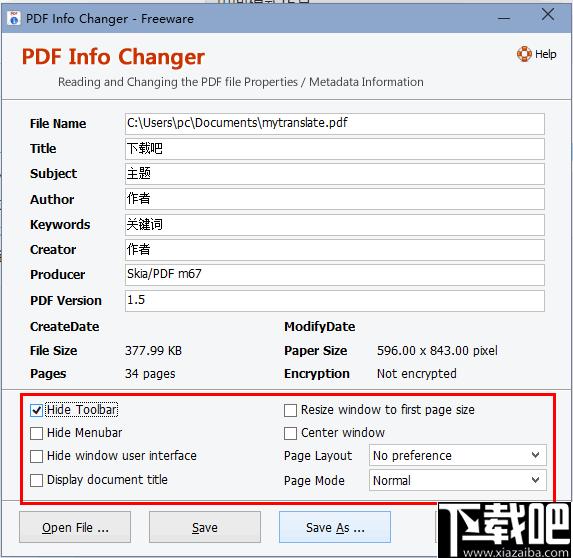Viewport: 573px width, 558px height.
Task: Edit the Keywords field
Action: tap(334, 225)
